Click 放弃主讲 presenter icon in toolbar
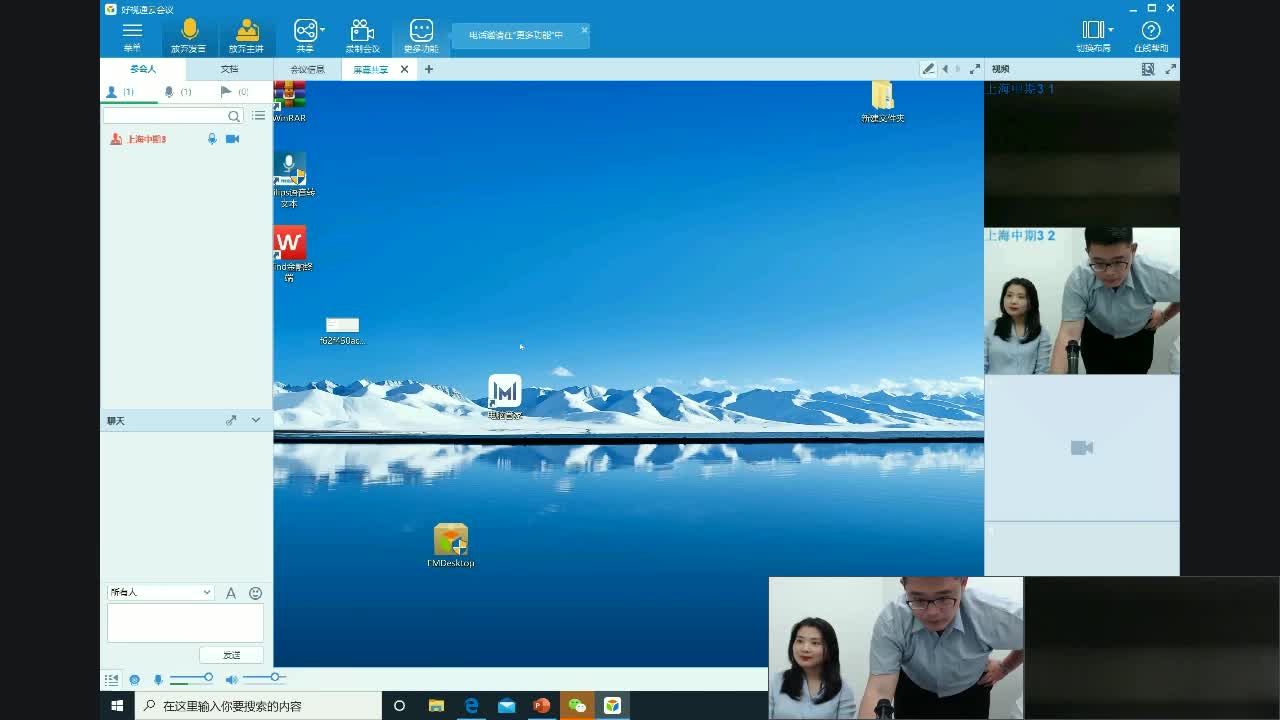The image size is (1280, 720). click(246, 36)
